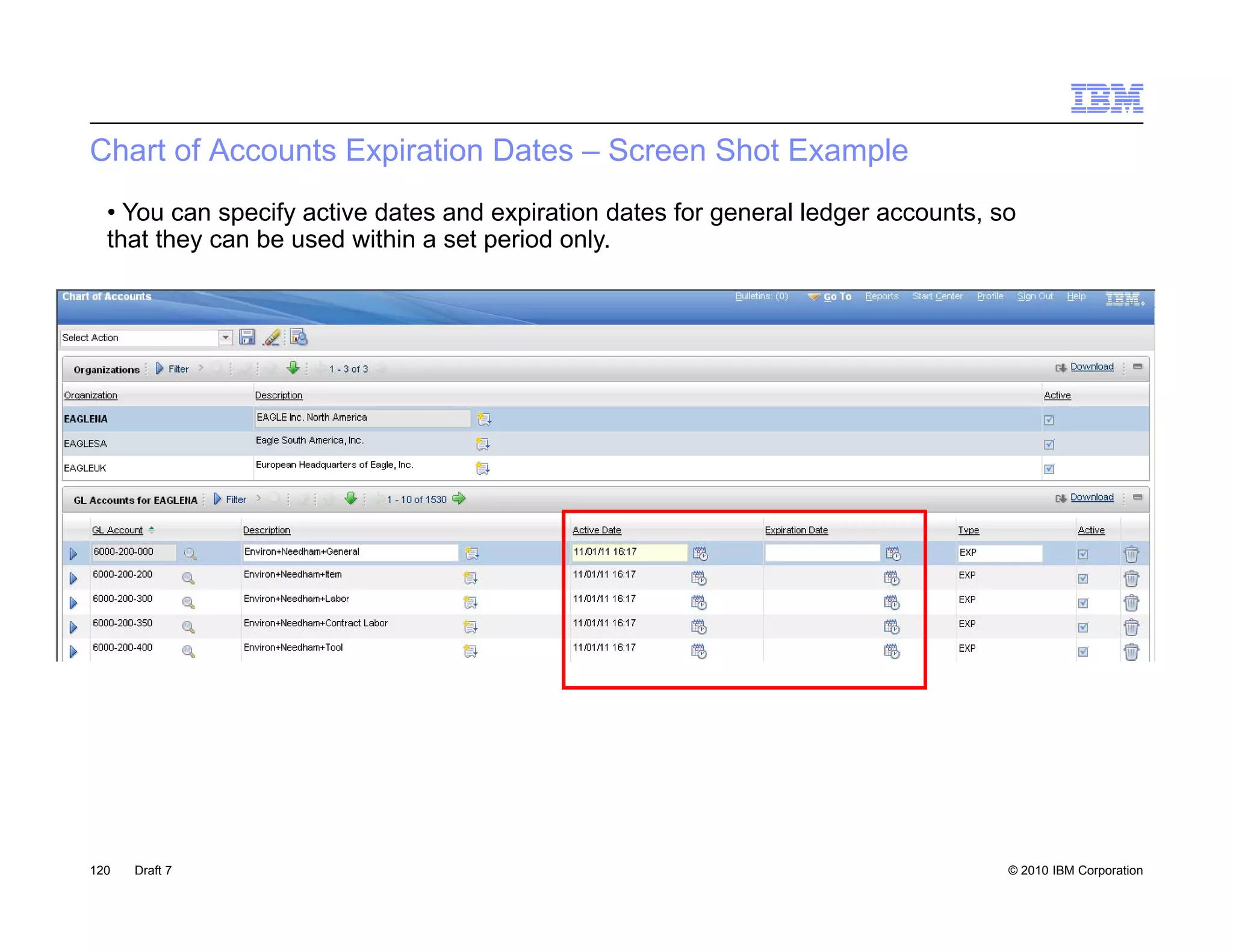
Task: Toggle Active checkbox for EAGLESA
Action: point(1049,445)
